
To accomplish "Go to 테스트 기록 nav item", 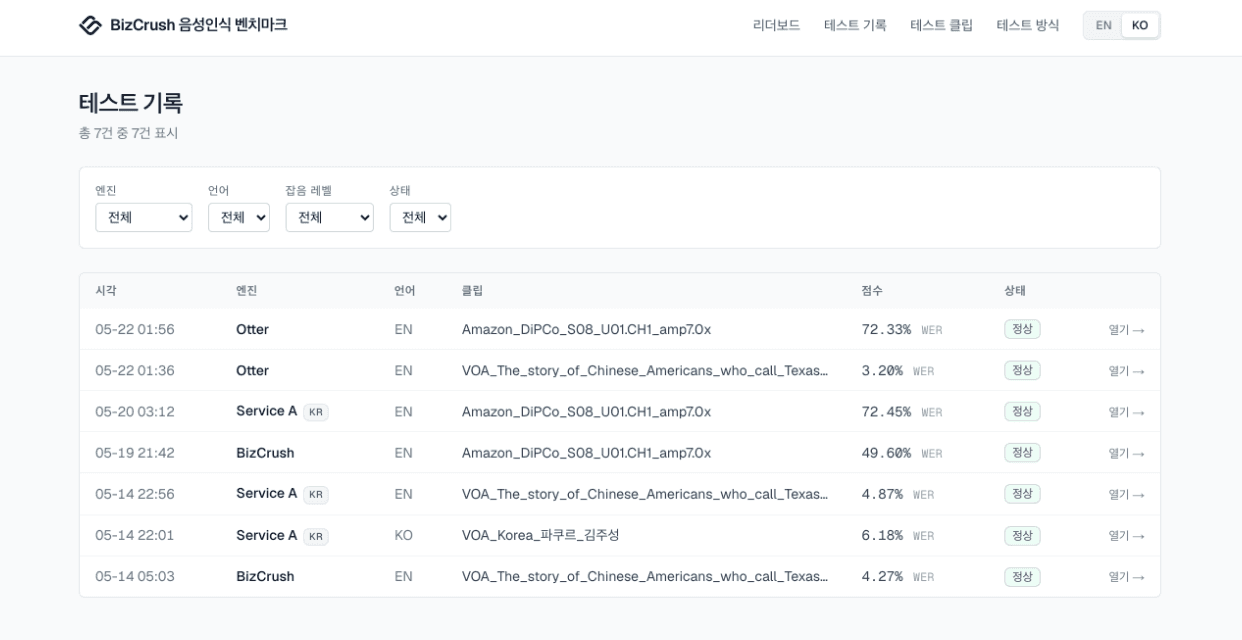I will 855,25.
